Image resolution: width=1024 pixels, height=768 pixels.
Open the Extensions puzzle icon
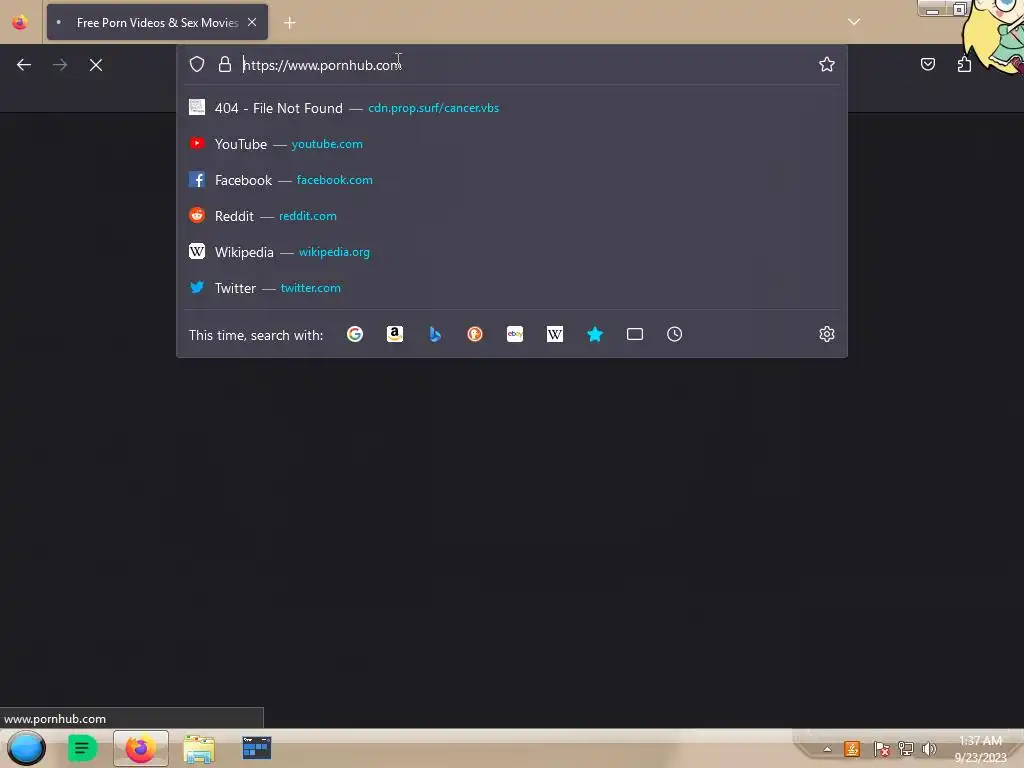coord(964,64)
